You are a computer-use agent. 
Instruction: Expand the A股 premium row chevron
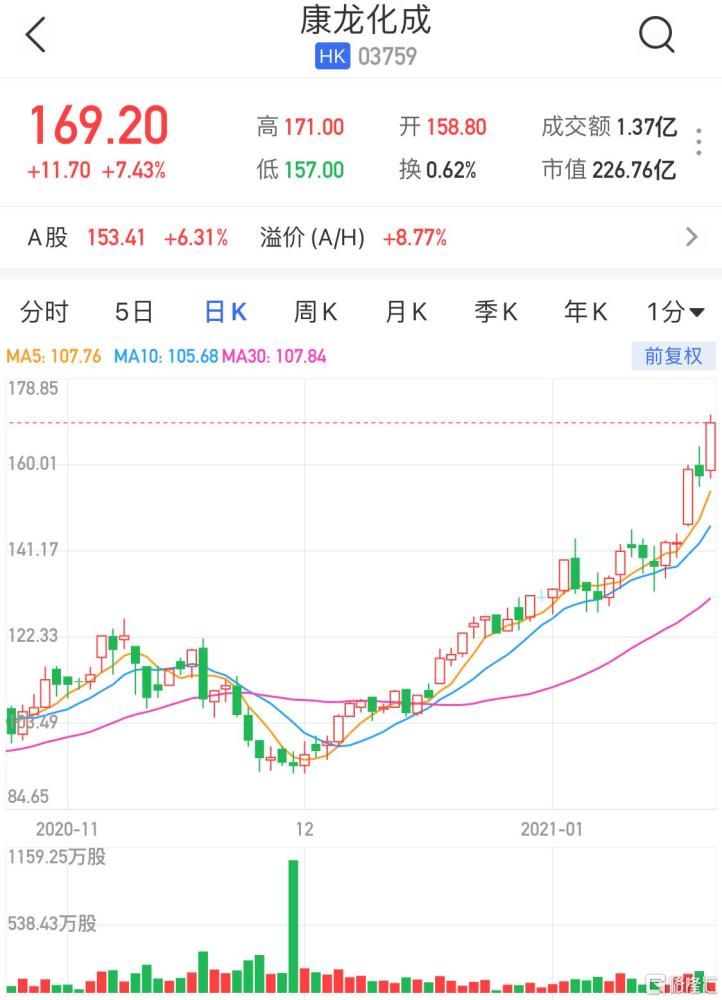click(691, 237)
